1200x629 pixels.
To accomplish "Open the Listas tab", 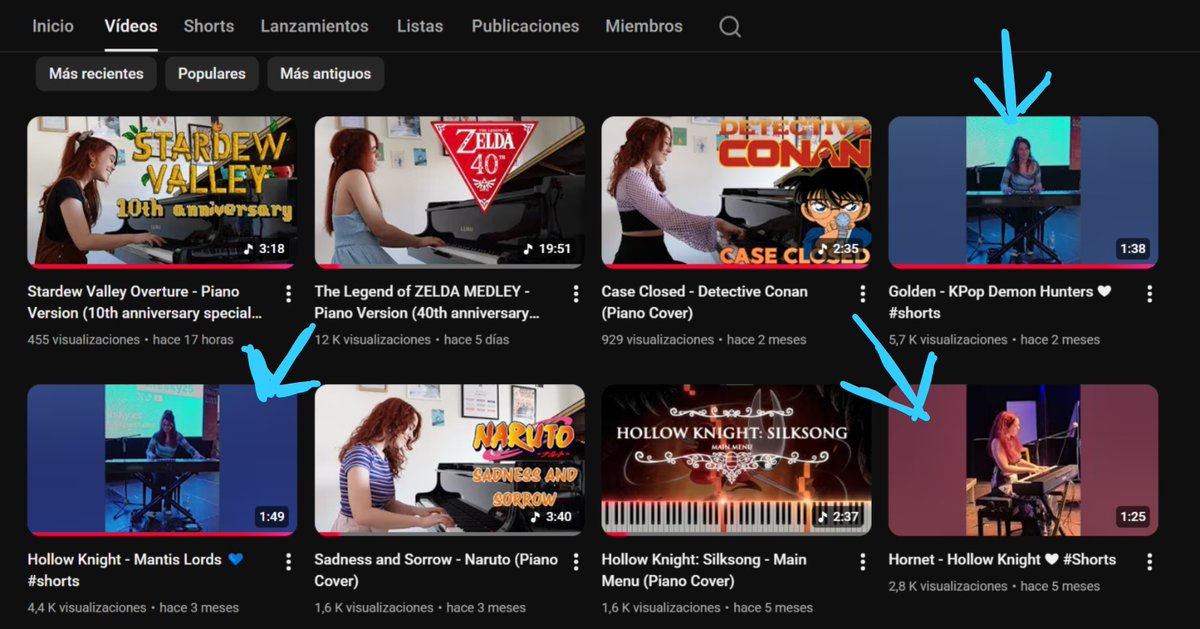I will [420, 26].
